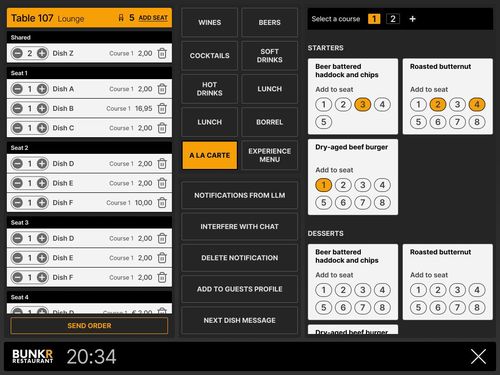Screen dimensions: 500x375
Task: Add one more Dish C
Action: tap(42, 128)
